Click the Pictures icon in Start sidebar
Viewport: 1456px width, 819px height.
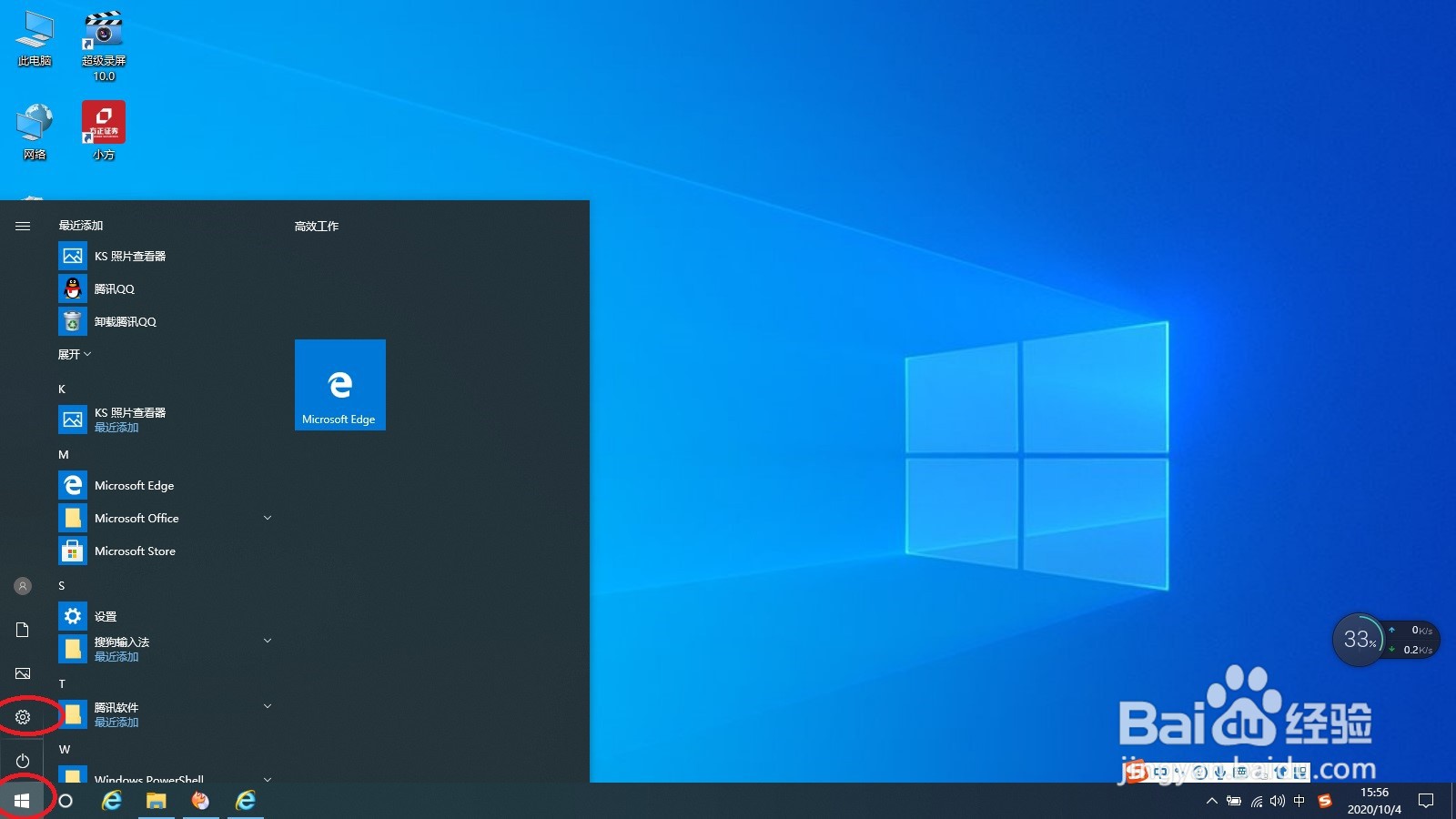point(23,673)
